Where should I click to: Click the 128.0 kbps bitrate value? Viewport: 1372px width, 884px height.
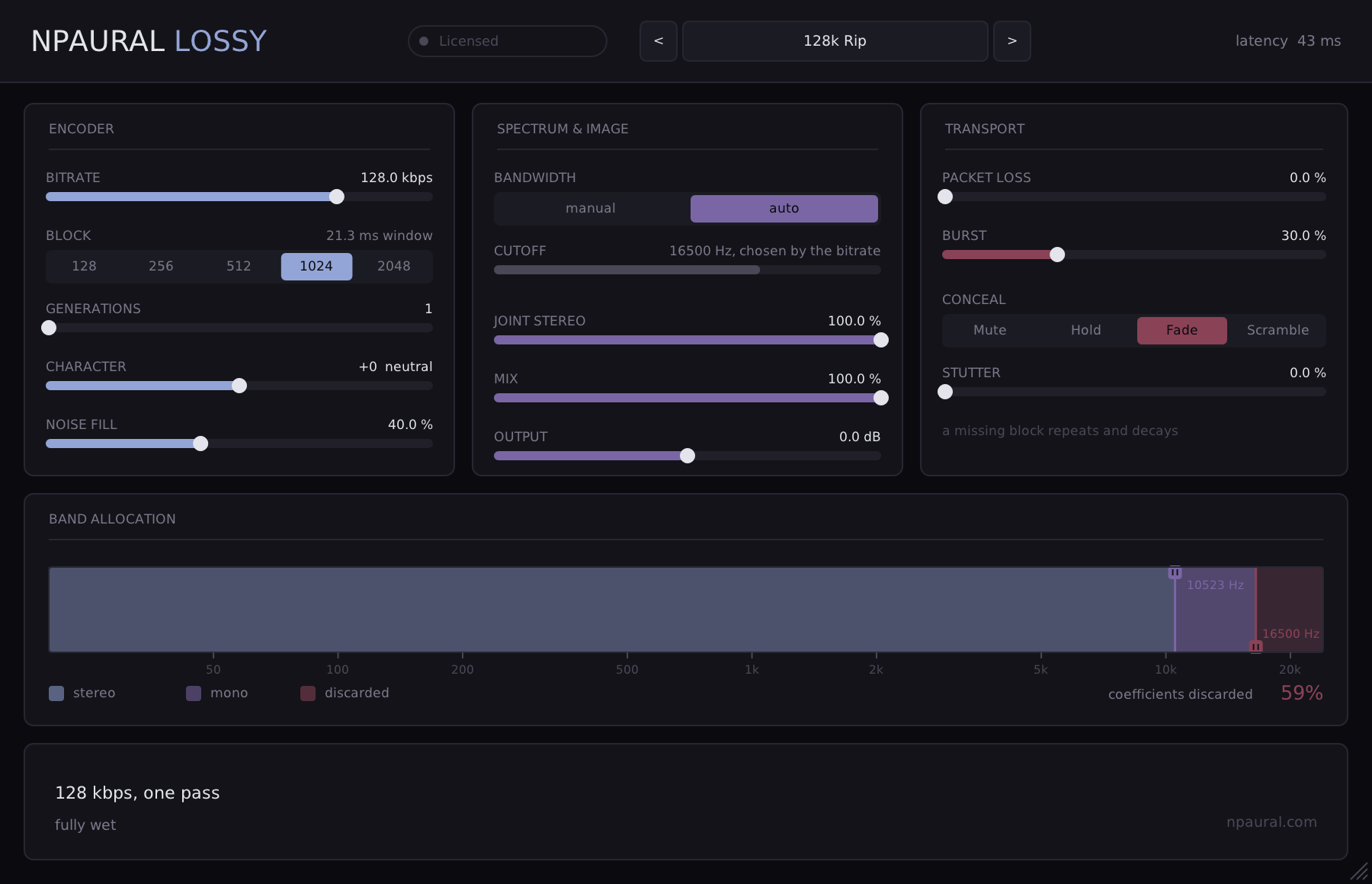(x=396, y=178)
